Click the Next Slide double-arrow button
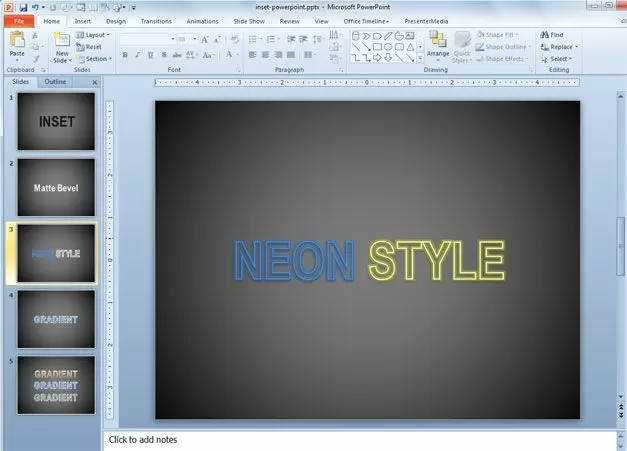This screenshot has width=627, height=451. (x=621, y=415)
